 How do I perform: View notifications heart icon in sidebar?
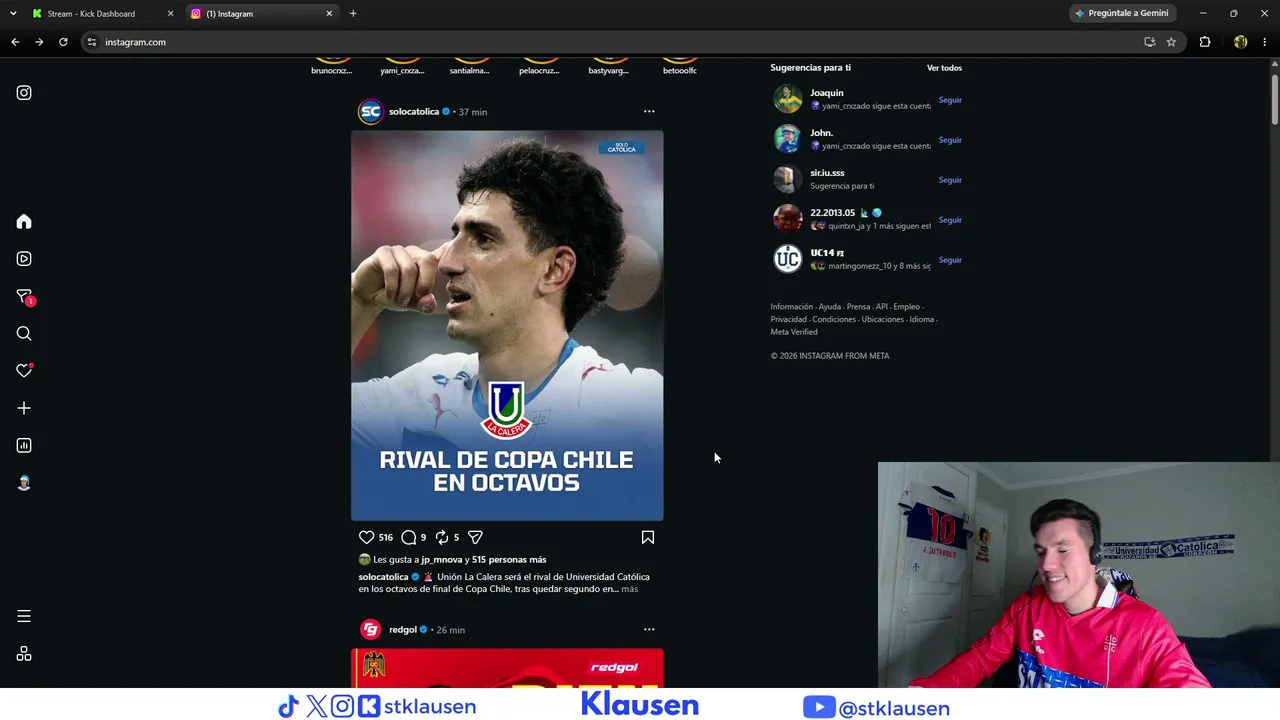(x=24, y=371)
